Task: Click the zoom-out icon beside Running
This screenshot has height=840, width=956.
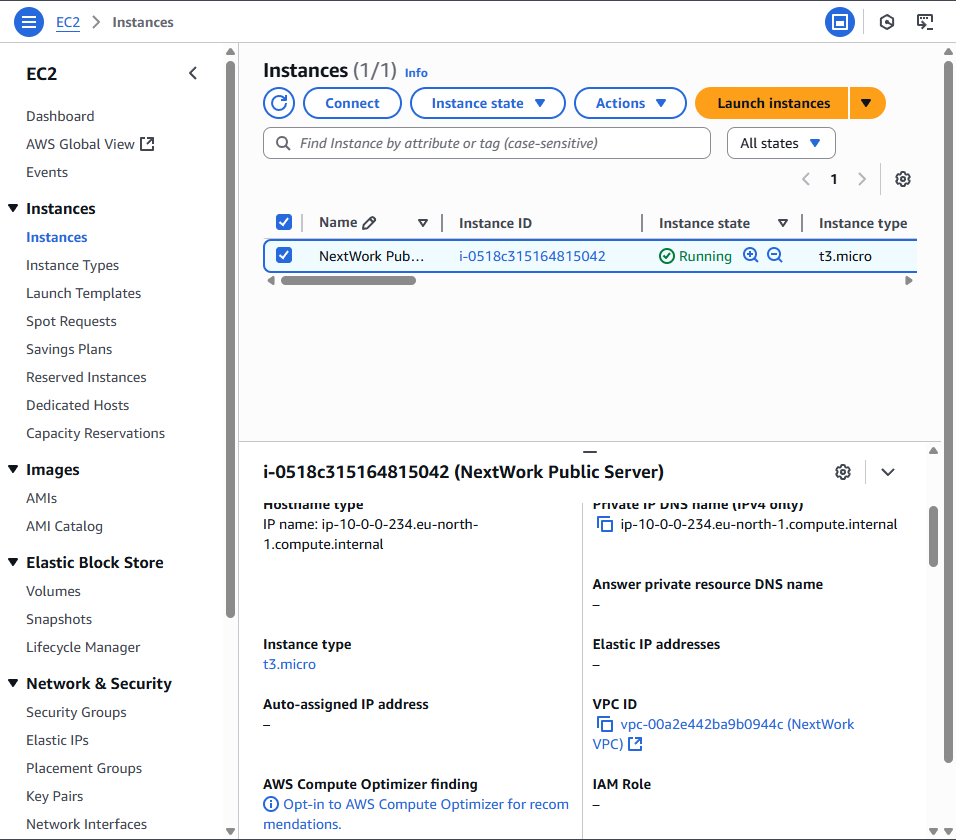Action: click(x=774, y=256)
